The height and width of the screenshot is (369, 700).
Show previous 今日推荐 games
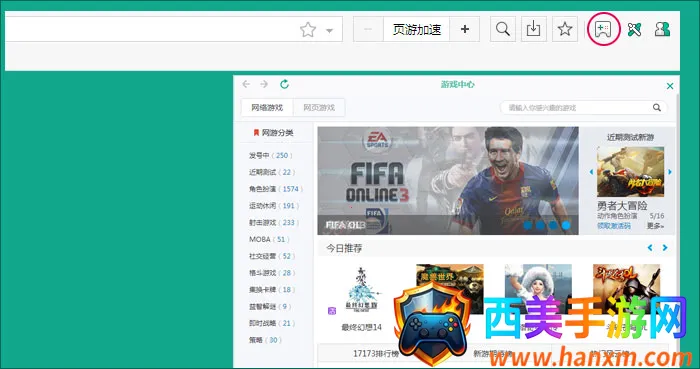pos(650,248)
